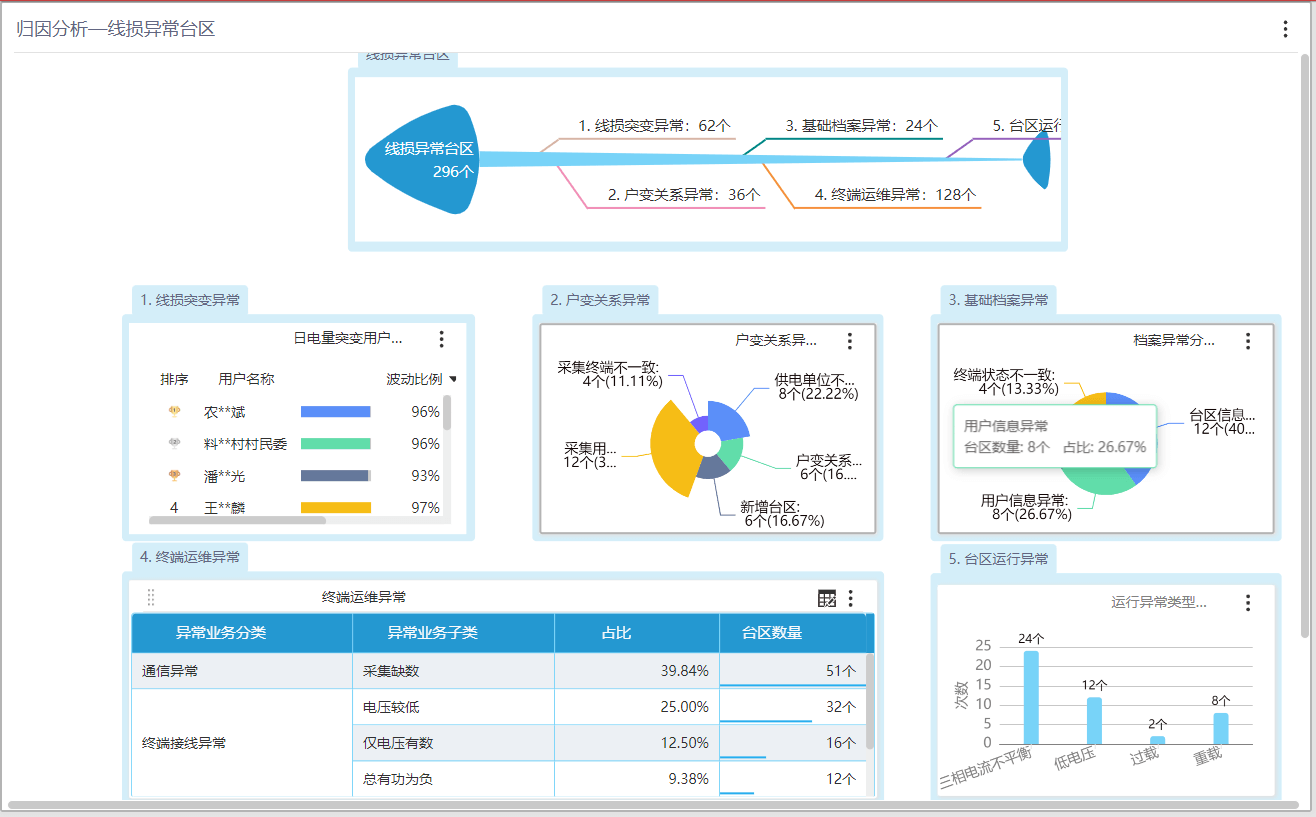Open the dashboard top-right kebab menu
Screen dimensions: 1316x817
(1285, 29)
